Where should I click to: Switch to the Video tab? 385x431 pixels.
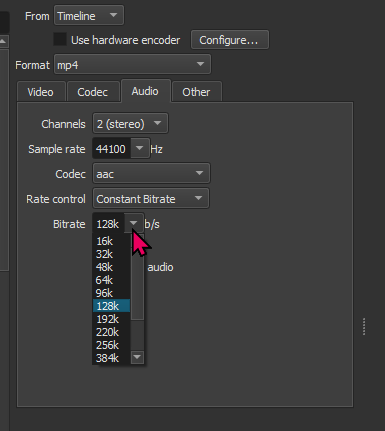[x=41, y=92]
